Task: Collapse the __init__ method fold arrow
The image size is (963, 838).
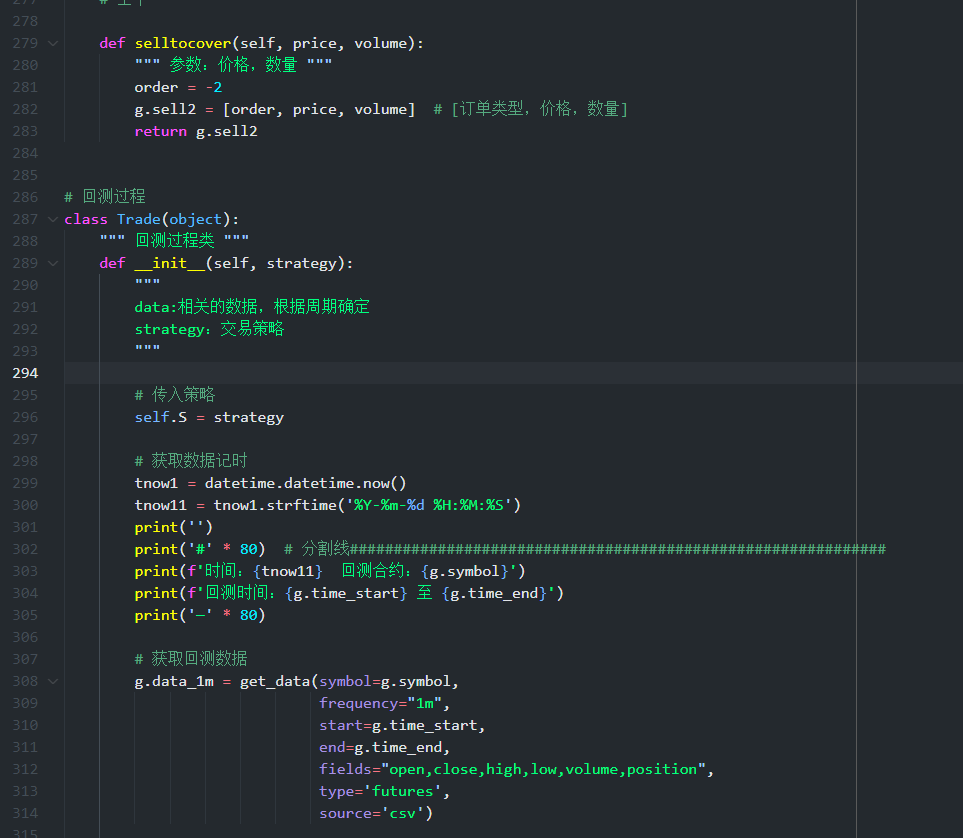Action: point(53,264)
